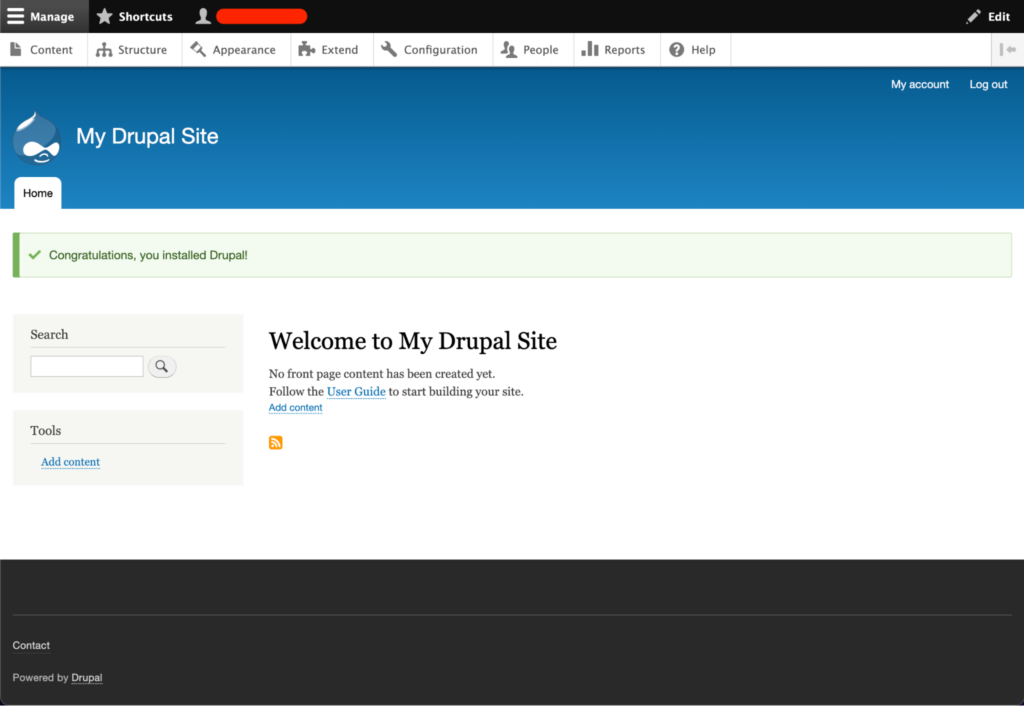Screen dimensions: 1024x706
Task: Click the Manage hamburger icon
Action: tap(16, 16)
